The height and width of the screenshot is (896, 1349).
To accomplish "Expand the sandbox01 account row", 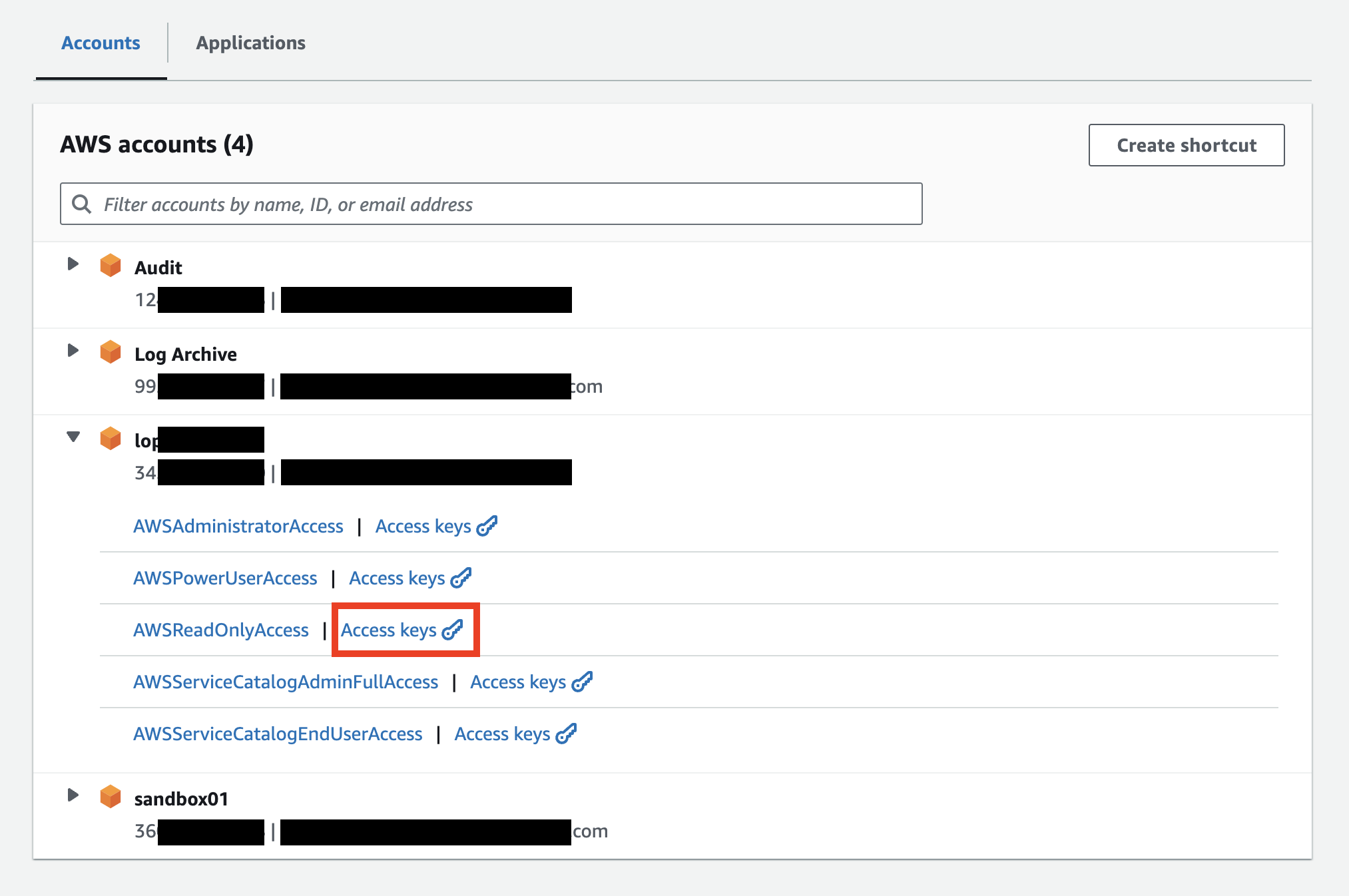I will point(73,795).
